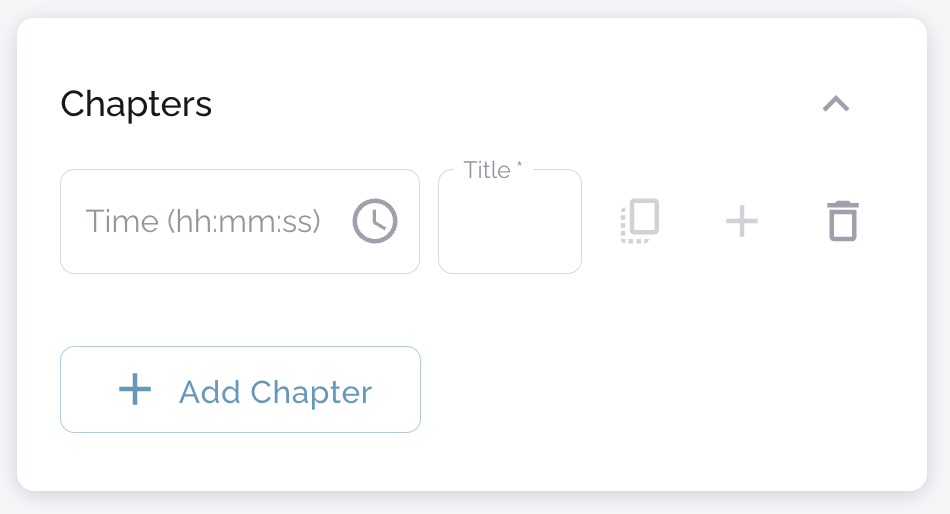Copy the chapter row with duplicate icon

pyautogui.click(x=640, y=221)
